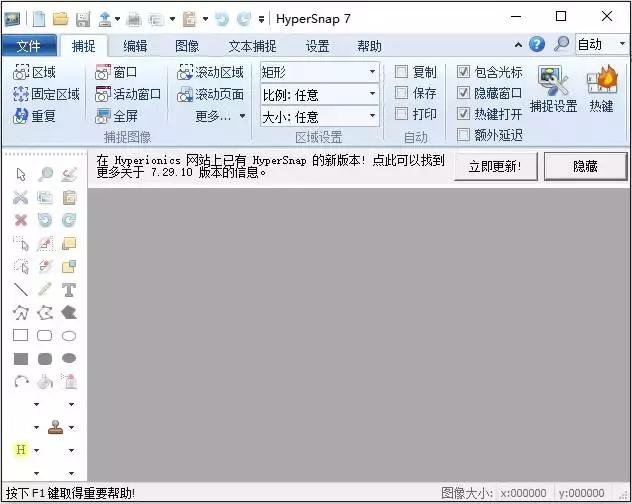Select the hollow rectangle tool
Viewport: 632px width, 504px height.
[x=21, y=335]
